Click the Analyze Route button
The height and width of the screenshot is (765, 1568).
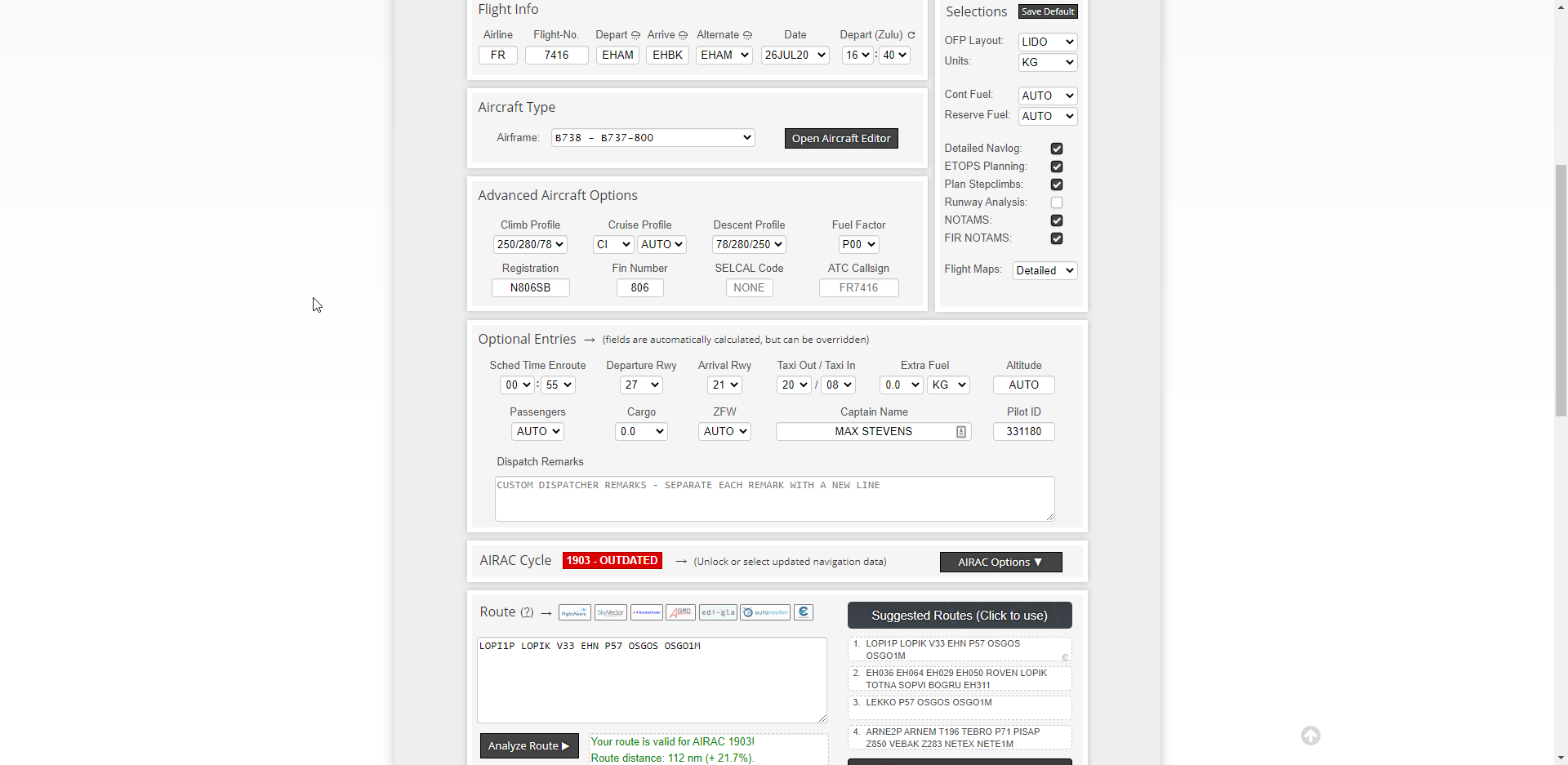point(529,746)
